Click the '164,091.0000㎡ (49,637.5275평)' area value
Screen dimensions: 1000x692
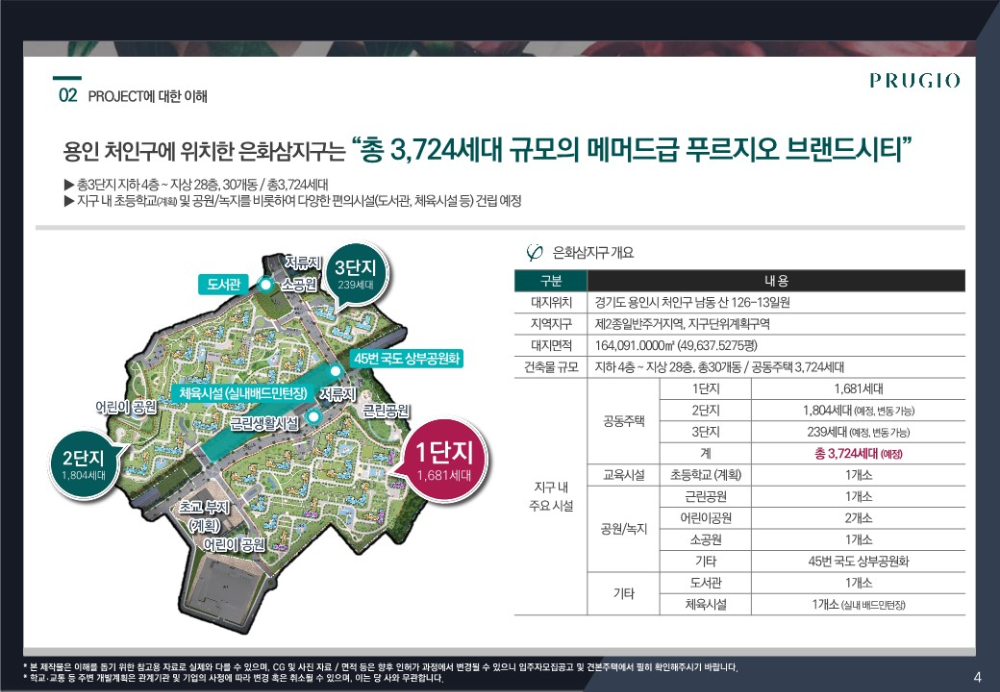tap(676, 346)
